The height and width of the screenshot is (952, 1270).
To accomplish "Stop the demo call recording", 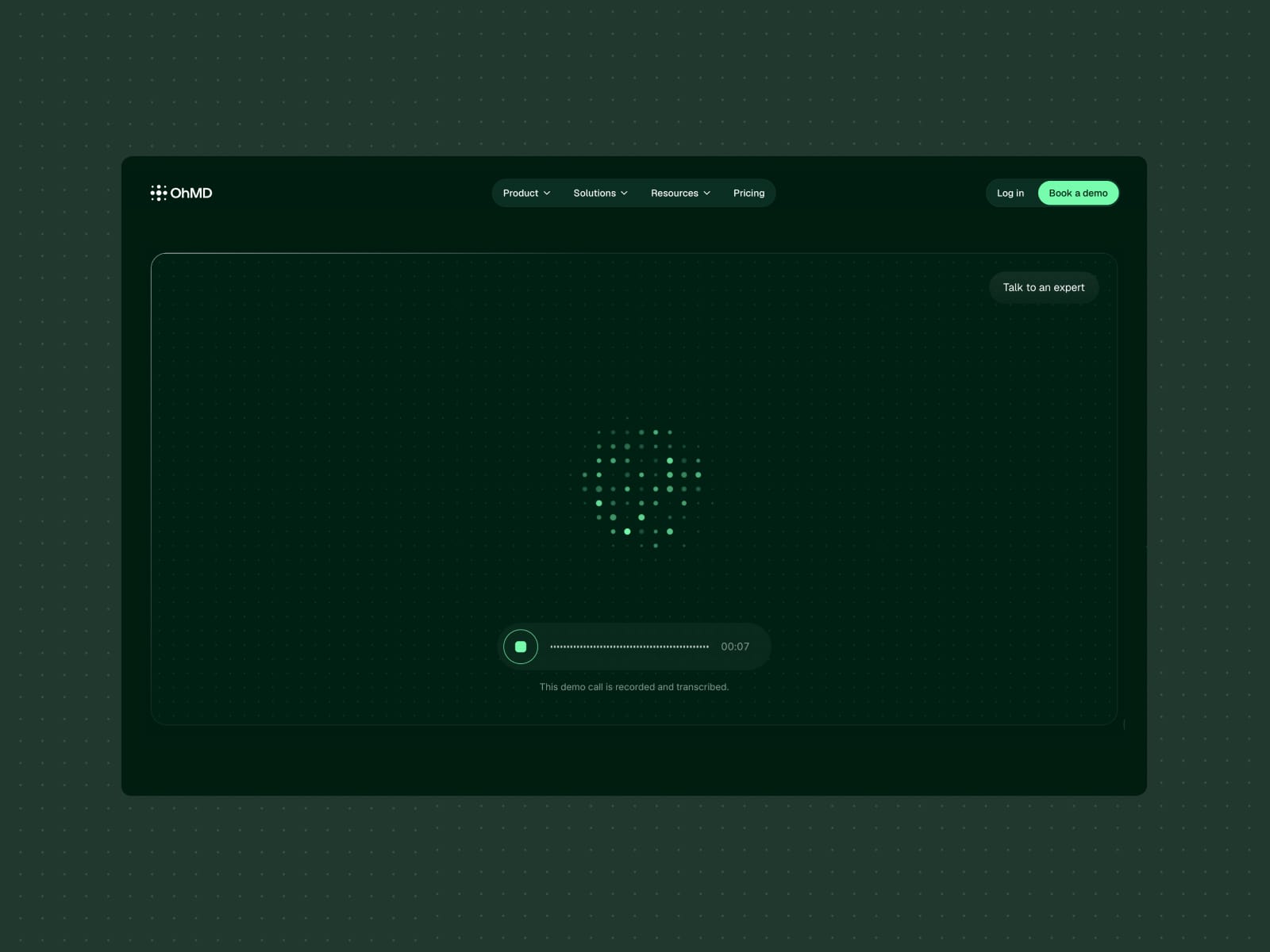I will (521, 647).
